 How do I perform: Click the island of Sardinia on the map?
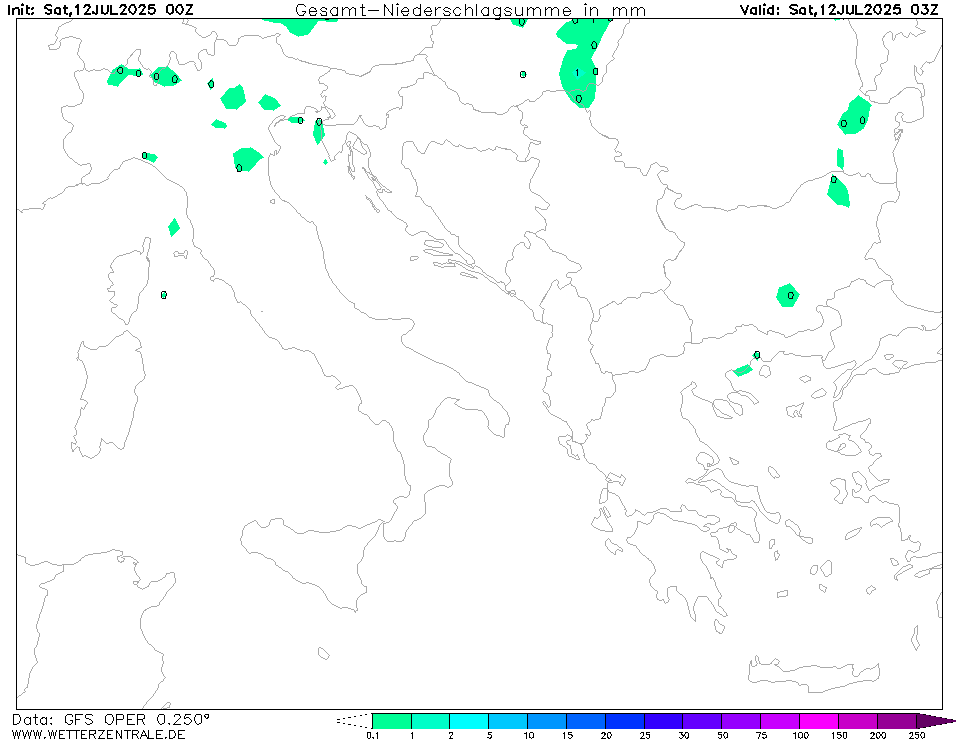click(x=110, y=394)
